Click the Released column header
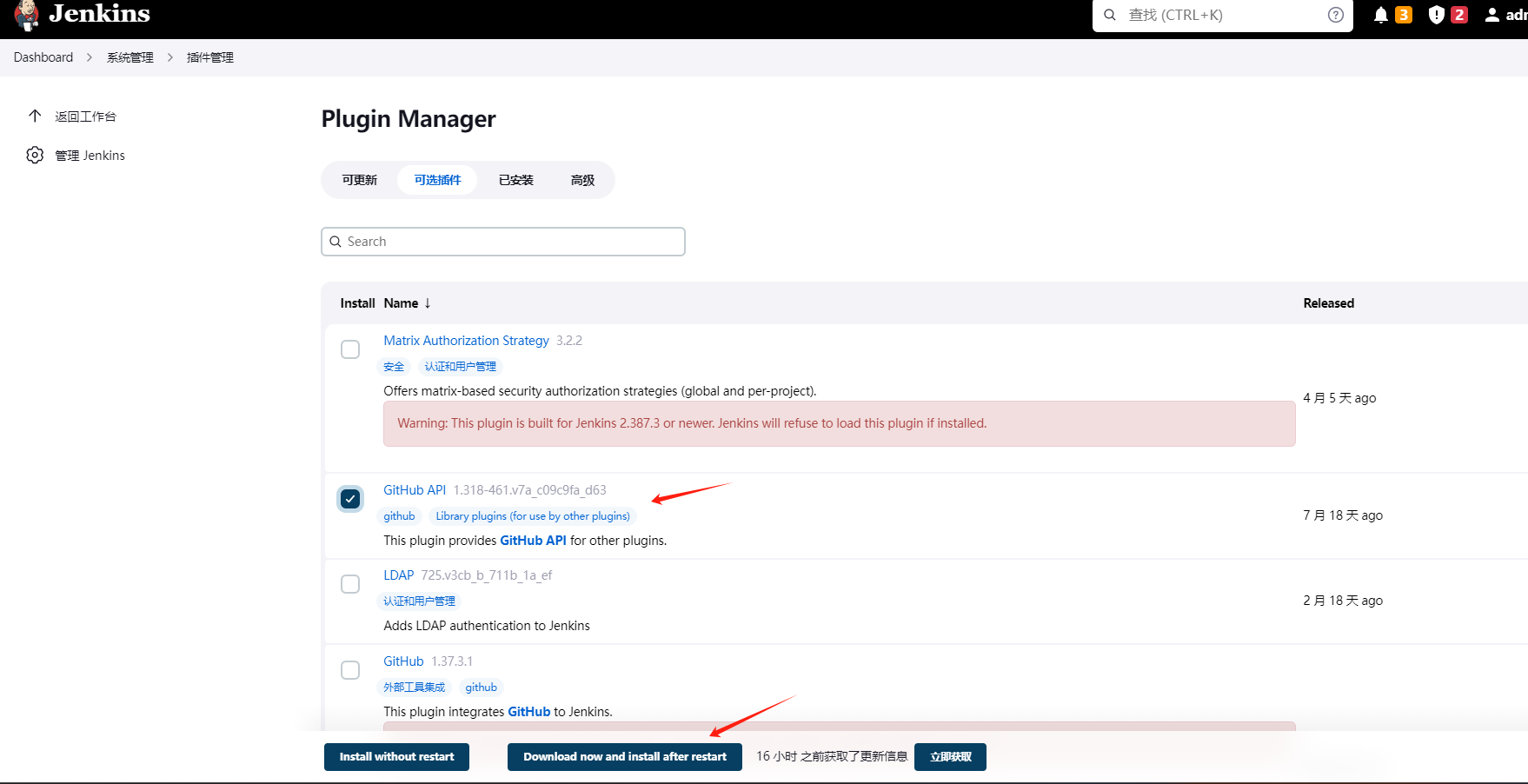The width and height of the screenshot is (1528, 784). pos(1328,303)
